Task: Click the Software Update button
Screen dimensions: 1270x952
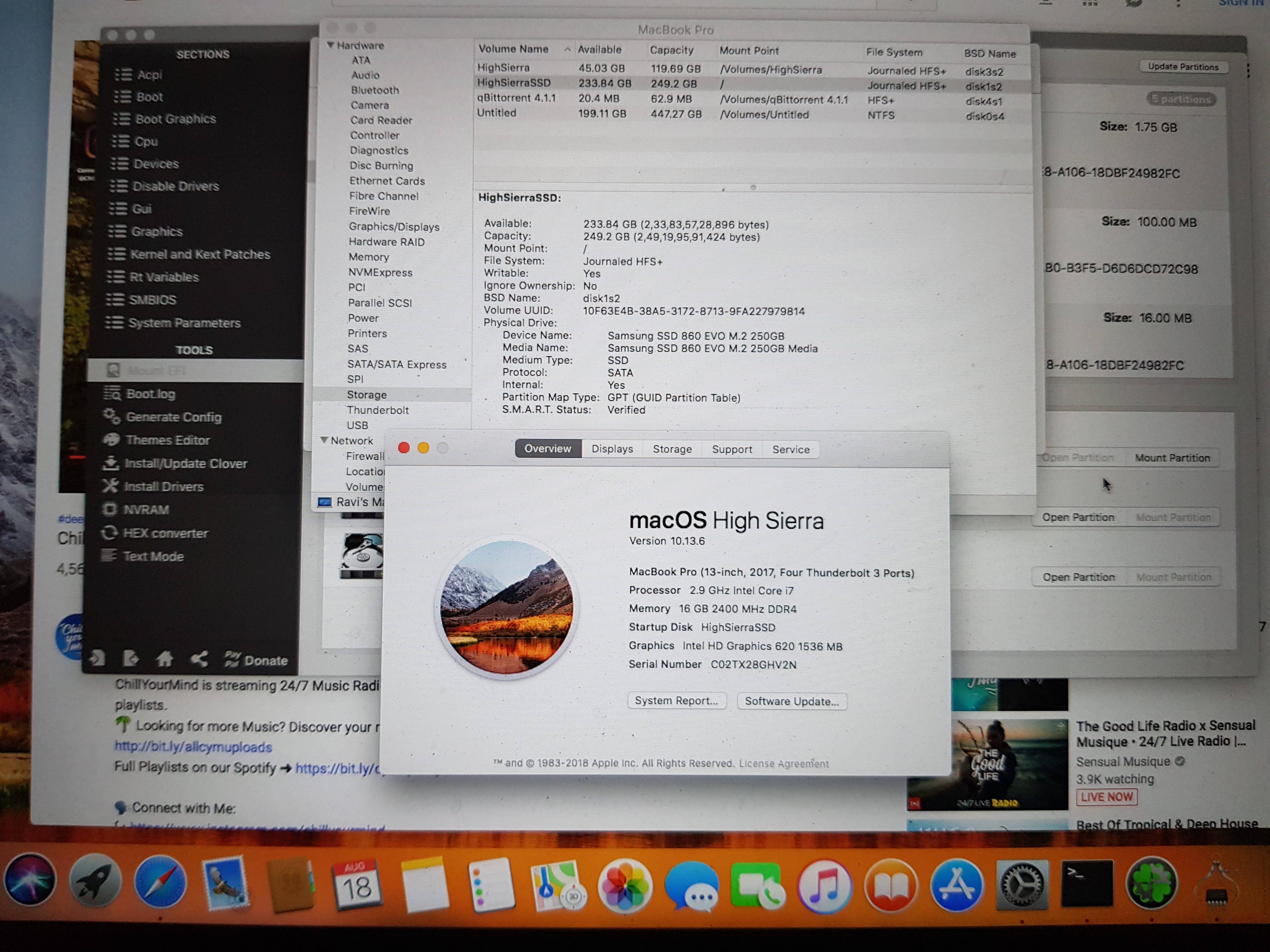Action: [x=792, y=701]
